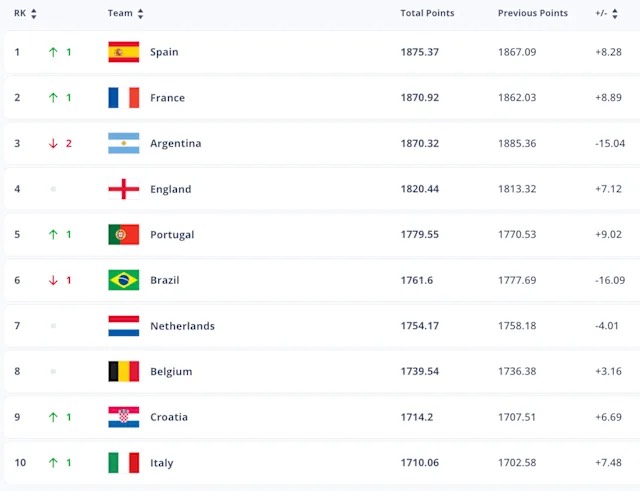Click the Total Points column header
The image size is (640, 491).
(x=427, y=13)
